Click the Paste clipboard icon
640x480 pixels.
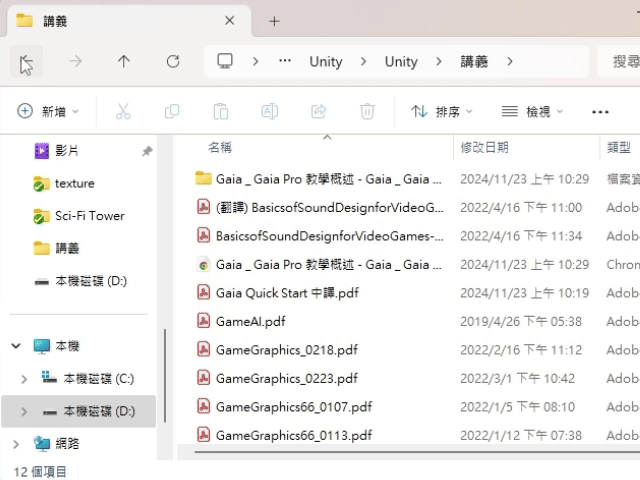[221, 112]
